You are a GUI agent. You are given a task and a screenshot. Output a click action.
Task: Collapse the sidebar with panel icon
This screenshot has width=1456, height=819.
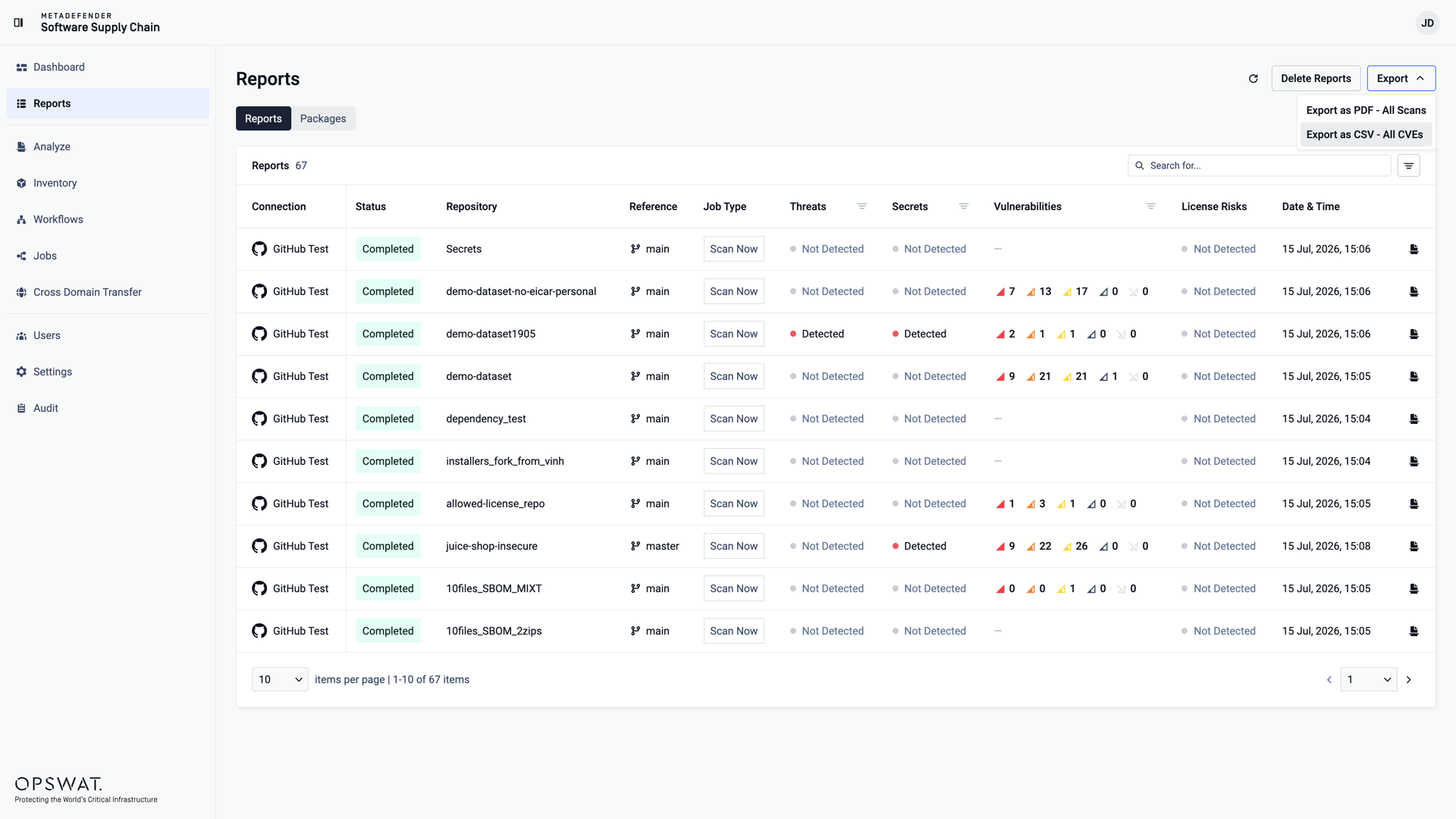coord(18,23)
